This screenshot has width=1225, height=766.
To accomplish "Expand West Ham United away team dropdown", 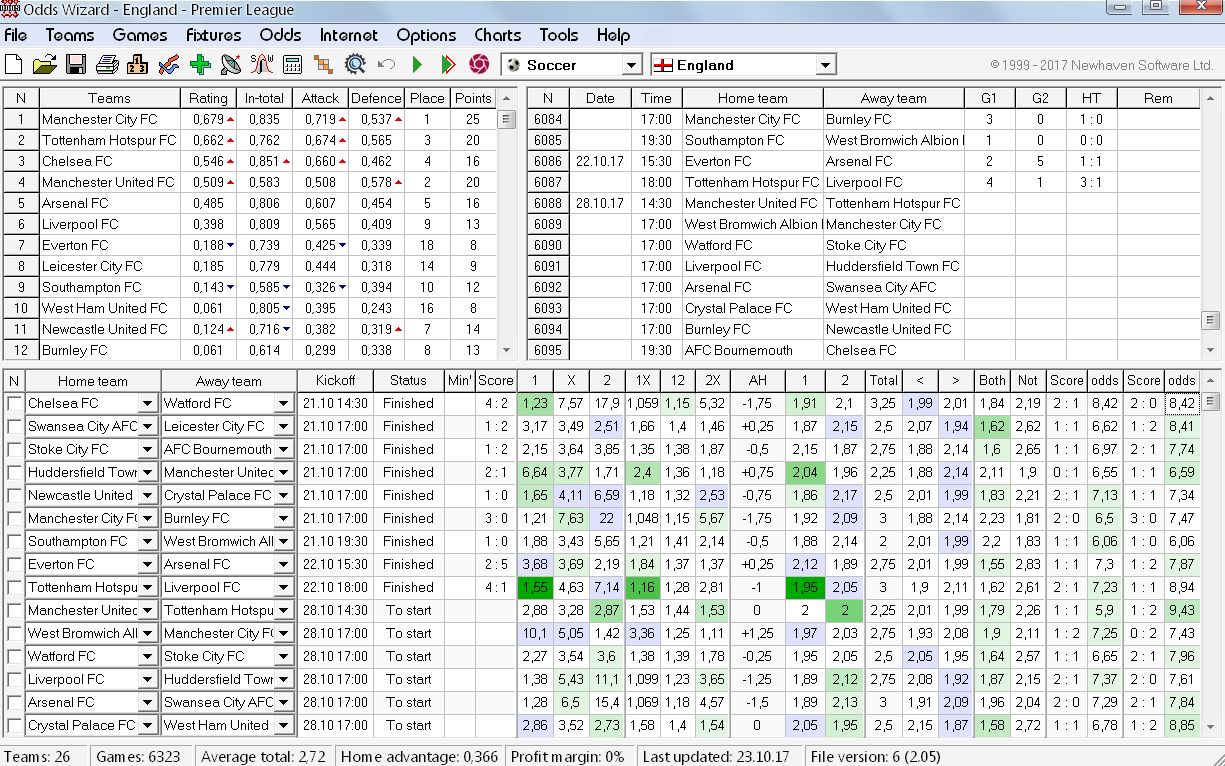I will click(283, 725).
